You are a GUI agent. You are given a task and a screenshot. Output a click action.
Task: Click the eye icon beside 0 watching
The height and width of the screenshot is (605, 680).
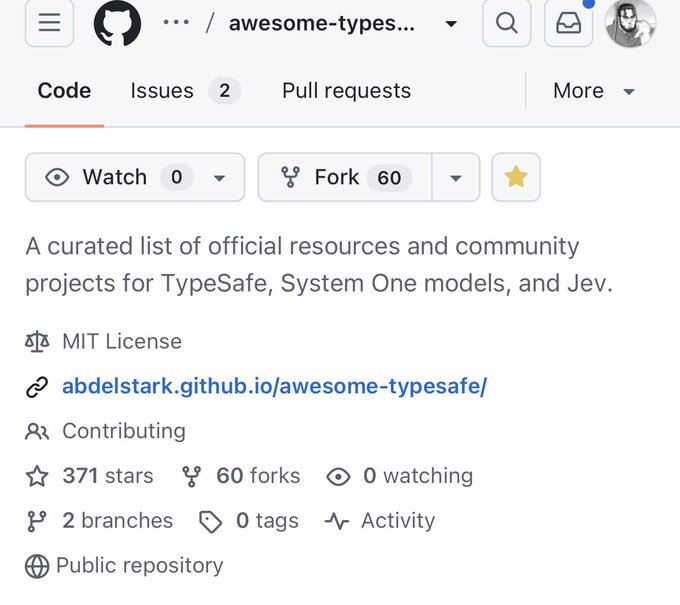coord(338,477)
